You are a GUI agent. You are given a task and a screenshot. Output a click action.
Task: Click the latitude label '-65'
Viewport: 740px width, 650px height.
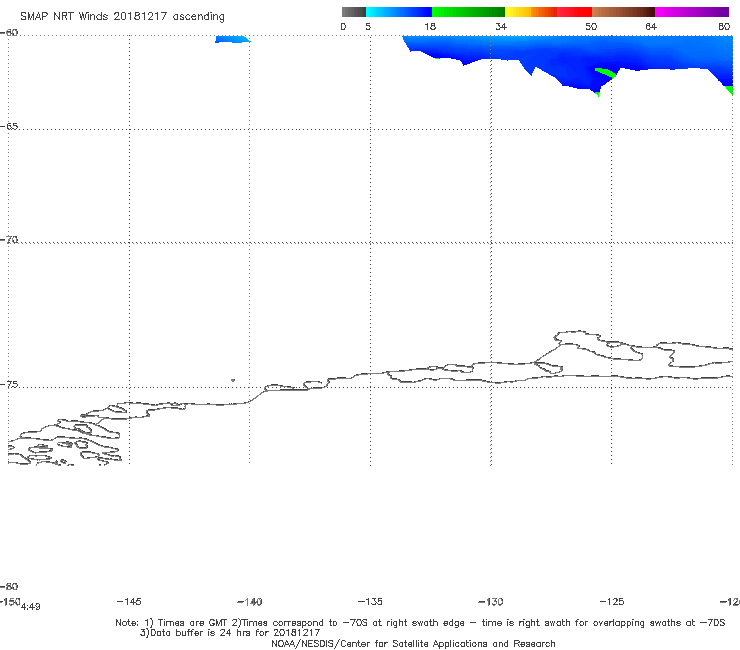9,127
